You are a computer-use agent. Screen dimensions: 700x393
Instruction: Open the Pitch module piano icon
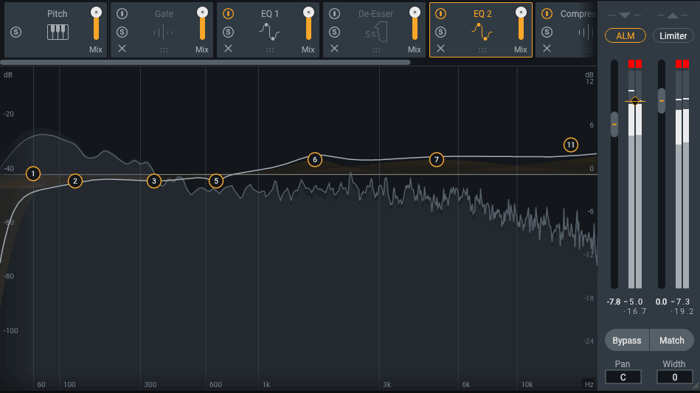[x=58, y=32]
